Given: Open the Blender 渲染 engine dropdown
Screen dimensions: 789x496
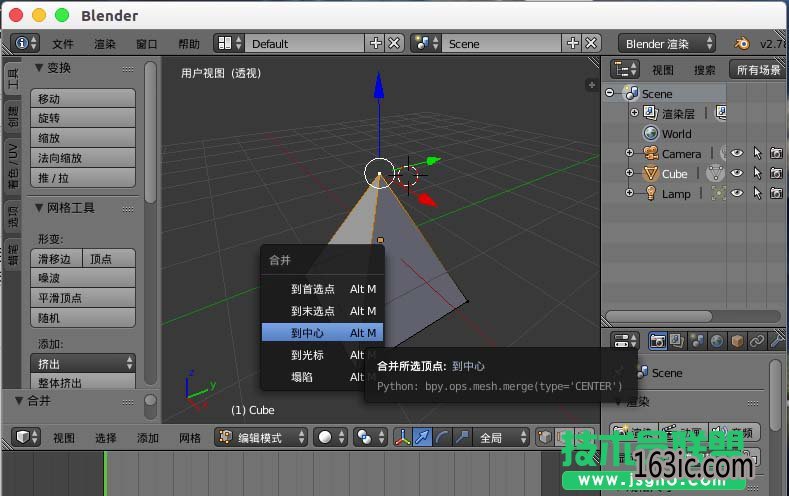Looking at the screenshot, I should pos(667,43).
